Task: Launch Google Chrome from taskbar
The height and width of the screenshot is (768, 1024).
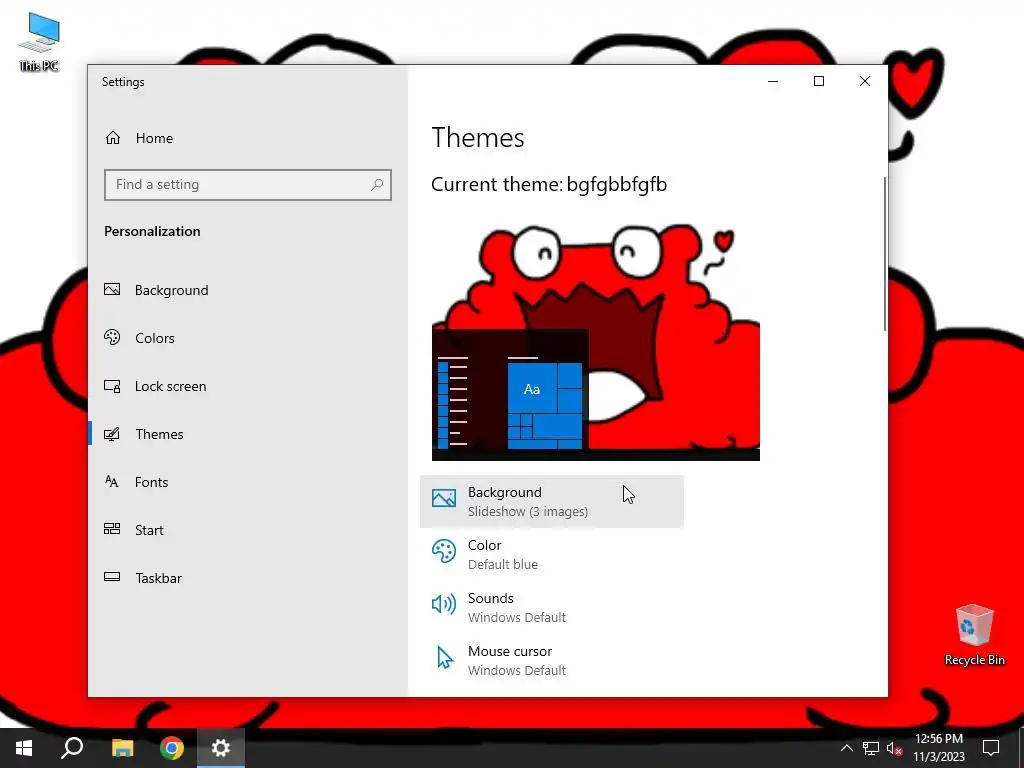Action: [x=171, y=748]
